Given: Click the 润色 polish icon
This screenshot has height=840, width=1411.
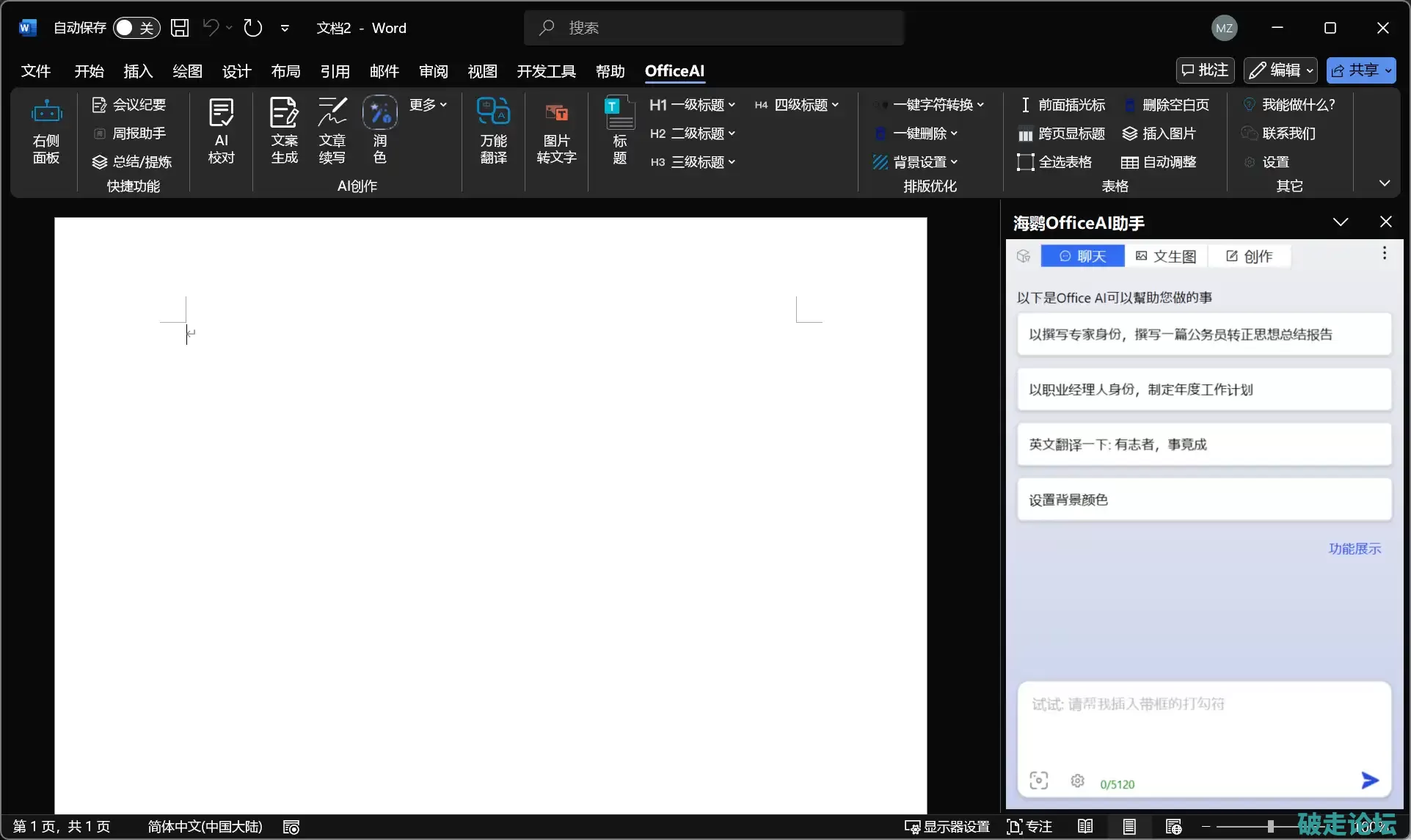Looking at the screenshot, I should point(379,114).
